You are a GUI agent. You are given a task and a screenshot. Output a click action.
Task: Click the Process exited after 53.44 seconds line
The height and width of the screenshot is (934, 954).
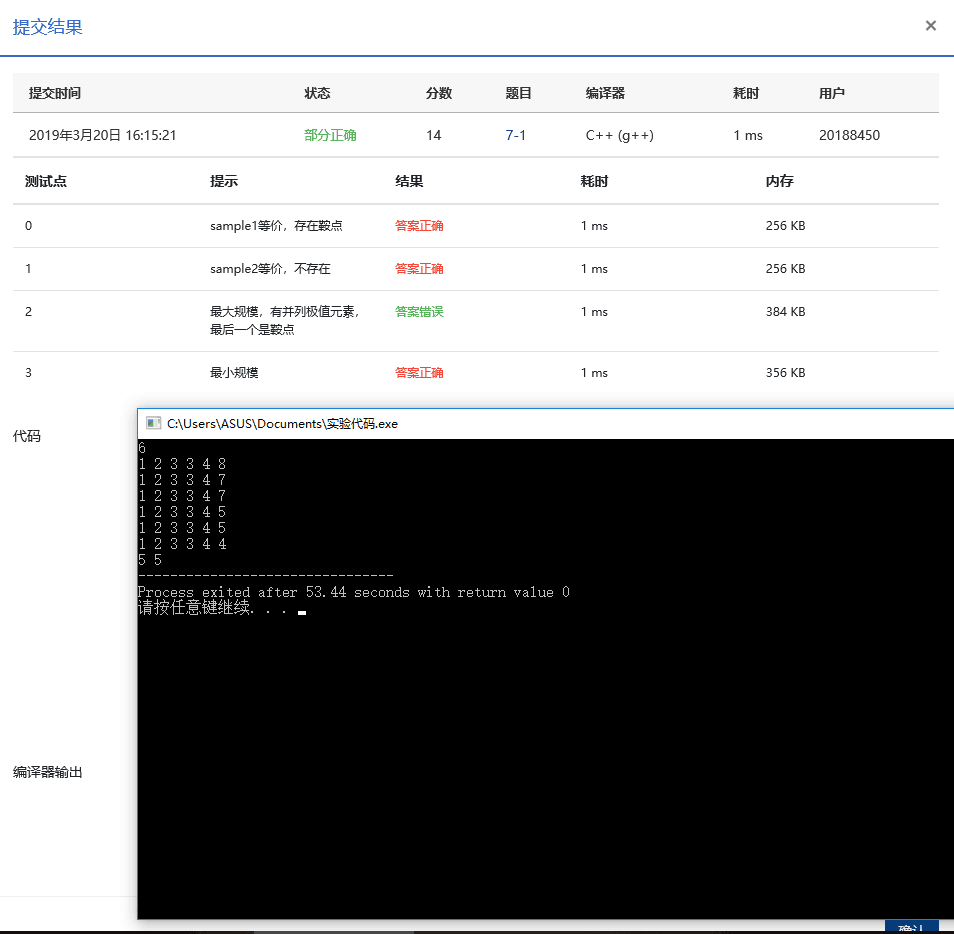coord(354,592)
